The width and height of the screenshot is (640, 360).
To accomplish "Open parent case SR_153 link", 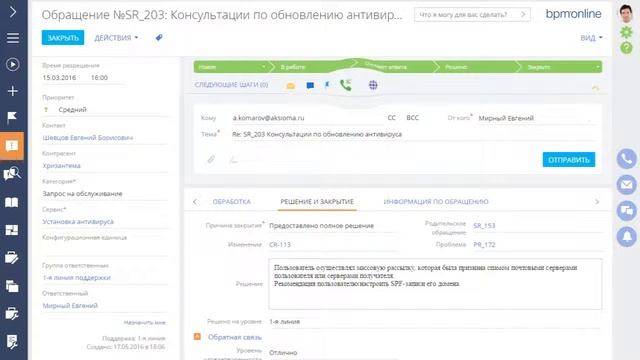I will tap(484, 226).
